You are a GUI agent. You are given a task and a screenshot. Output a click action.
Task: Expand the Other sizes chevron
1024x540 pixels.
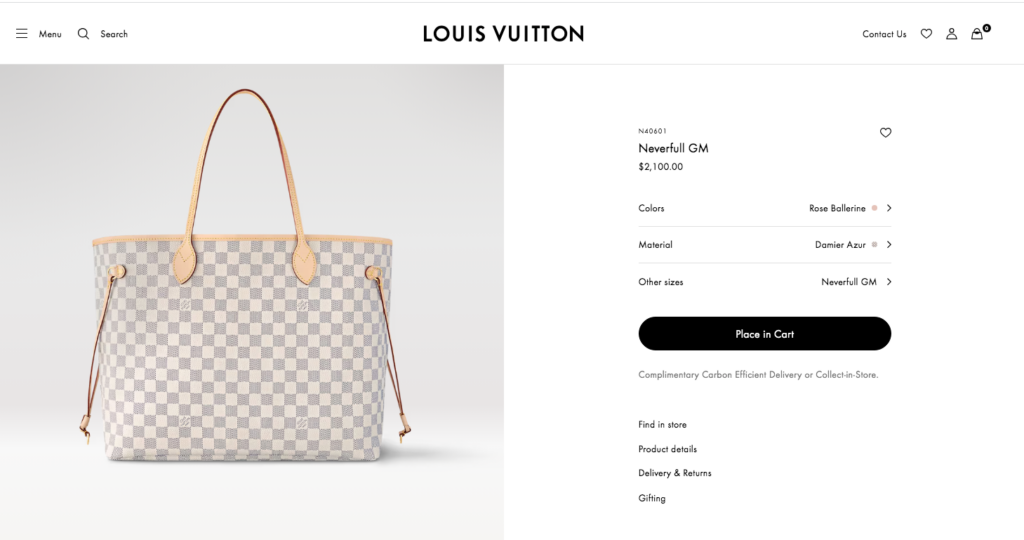click(889, 282)
